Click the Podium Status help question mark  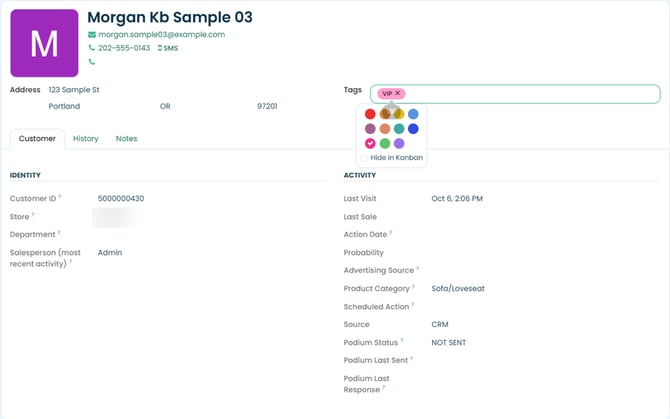[402, 340]
